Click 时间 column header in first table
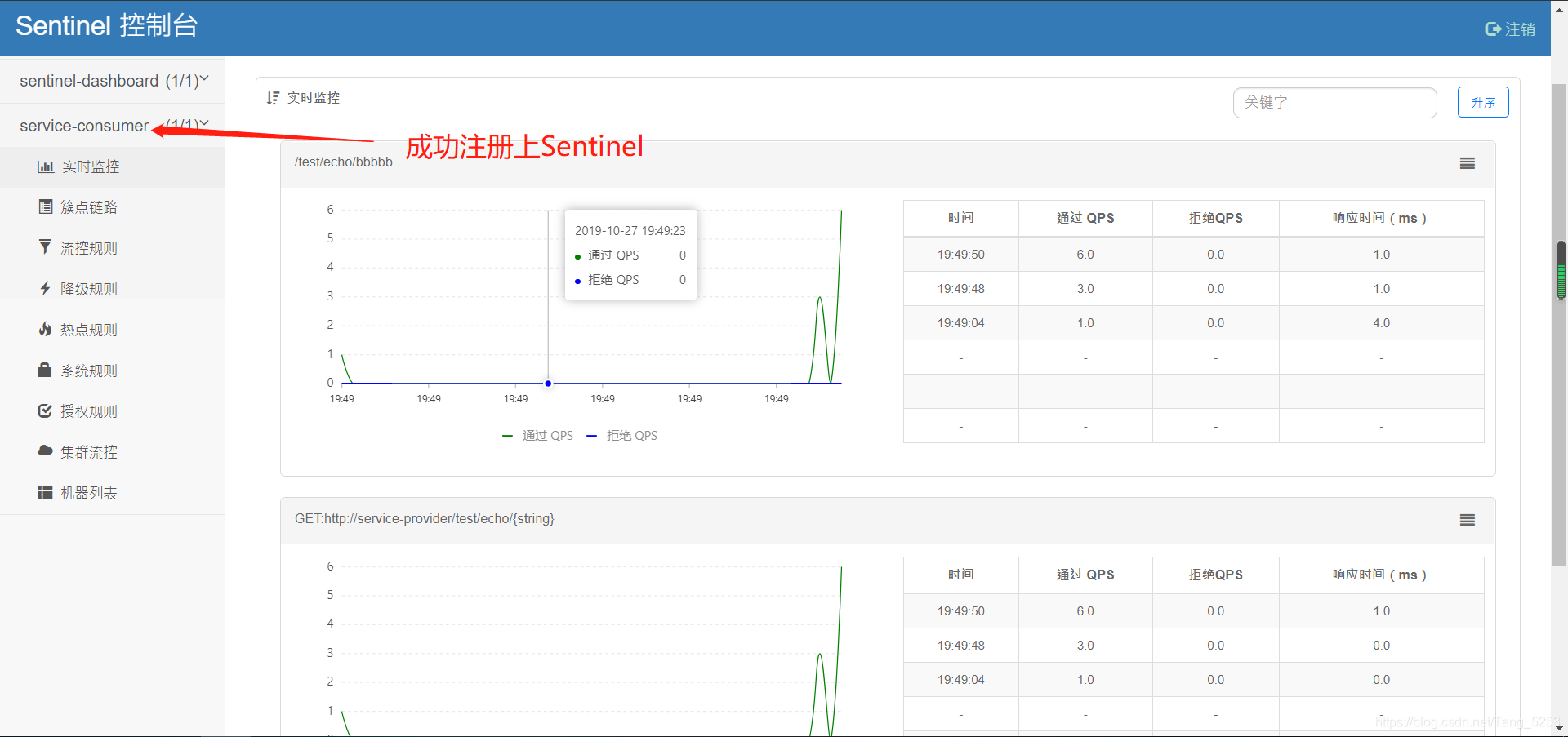 pos(961,218)
